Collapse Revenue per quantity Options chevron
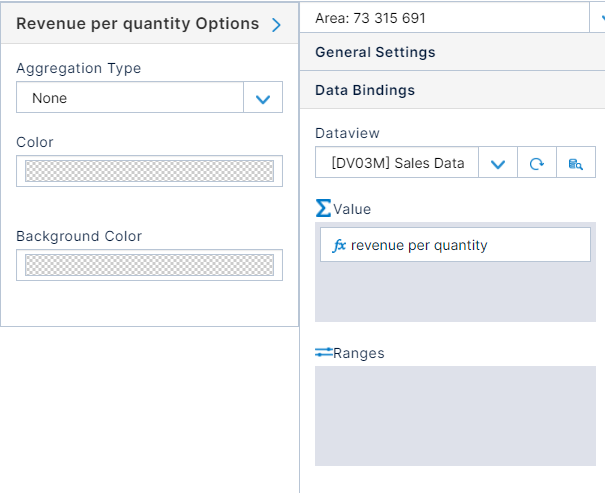The width and height of the screenshot is (605, 493). (x=277, y=25)
